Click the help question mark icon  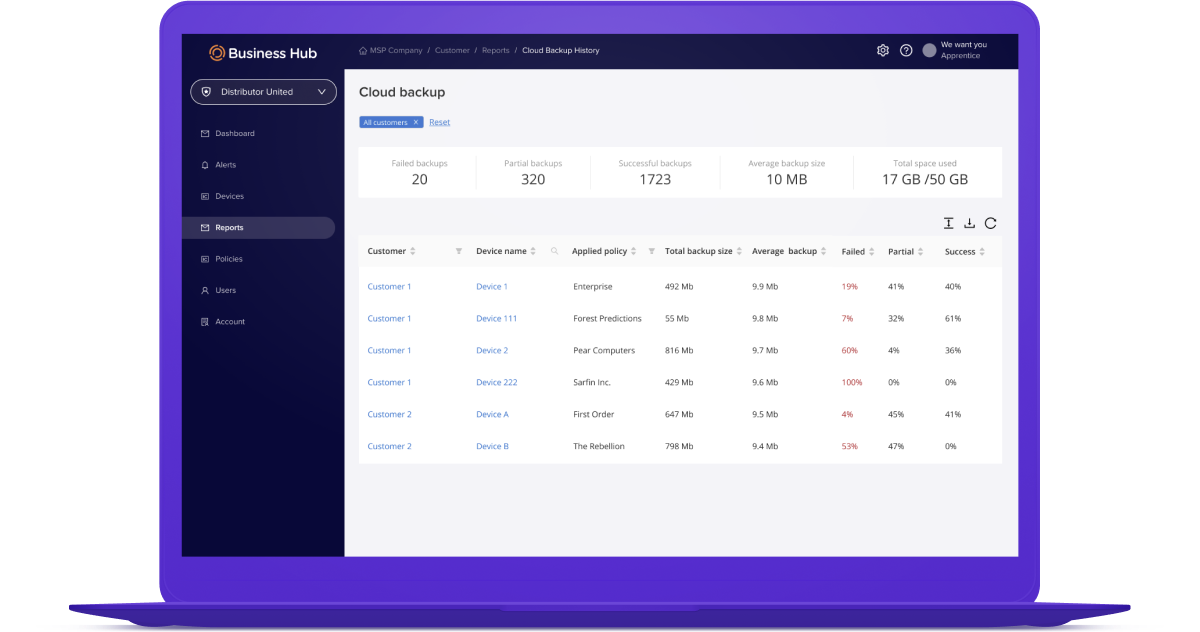pos(906,50)
